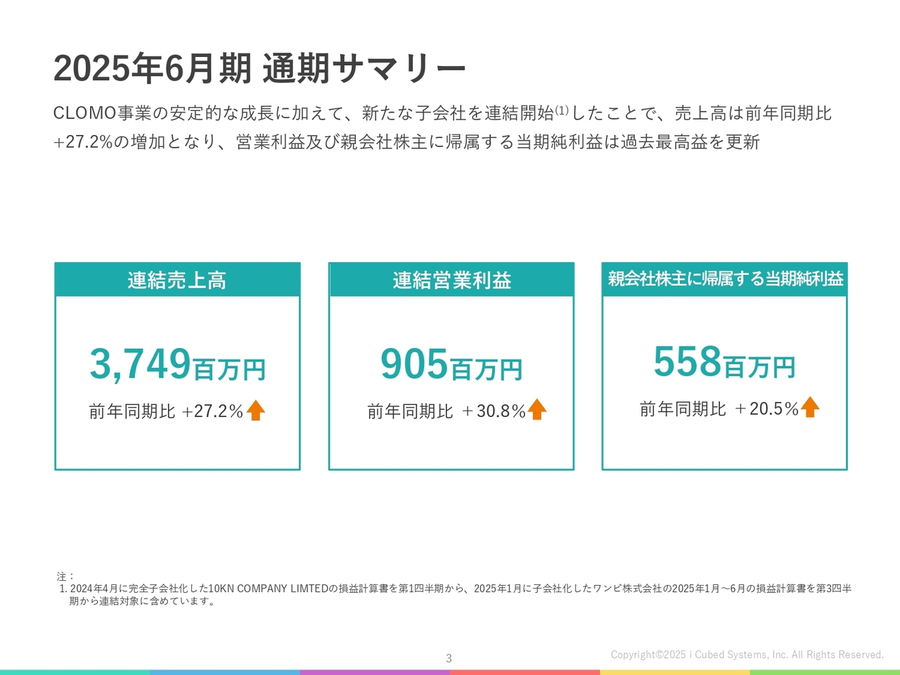Toggle the 3,749百万円 revenue figure
The width and height of the screenshot is (900, 675).
(x=178, y=362)
